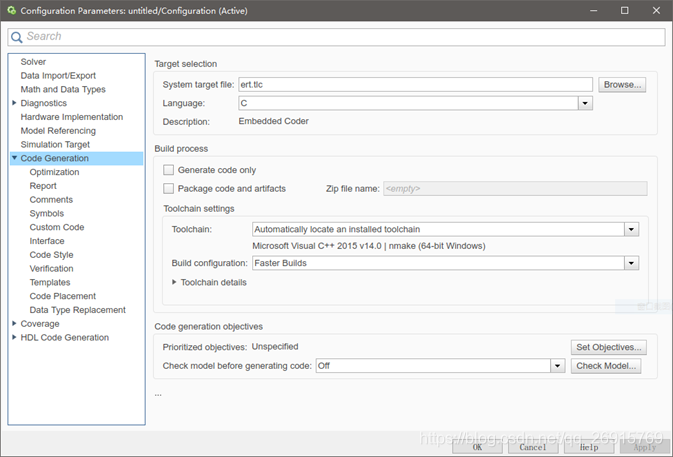
Task: Open Model Referencing settings
Action: [x=58, y=130]
